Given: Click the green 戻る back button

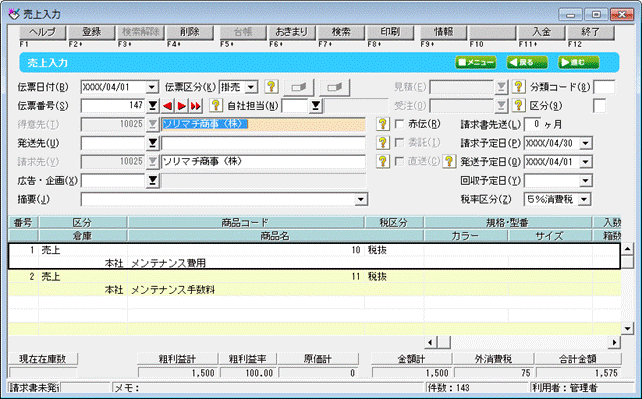Looking at the screenshot, I should [x=527, y=63].
